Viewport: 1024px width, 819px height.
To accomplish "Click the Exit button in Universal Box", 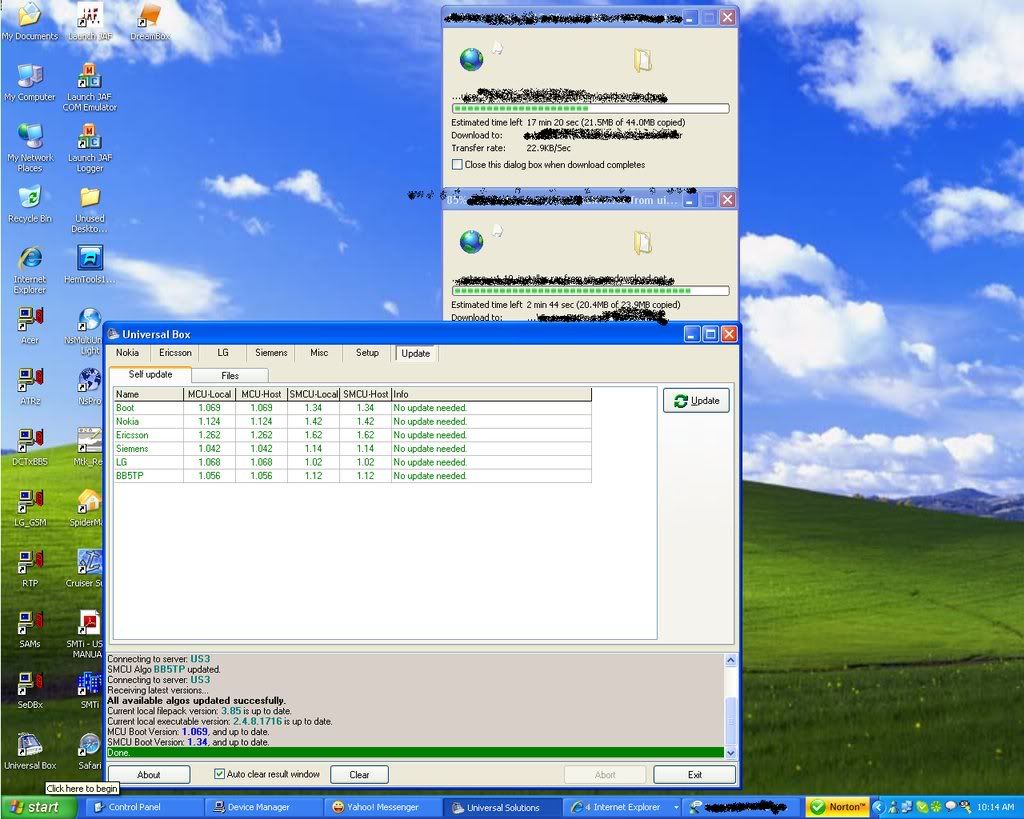I will pos(695,775).
